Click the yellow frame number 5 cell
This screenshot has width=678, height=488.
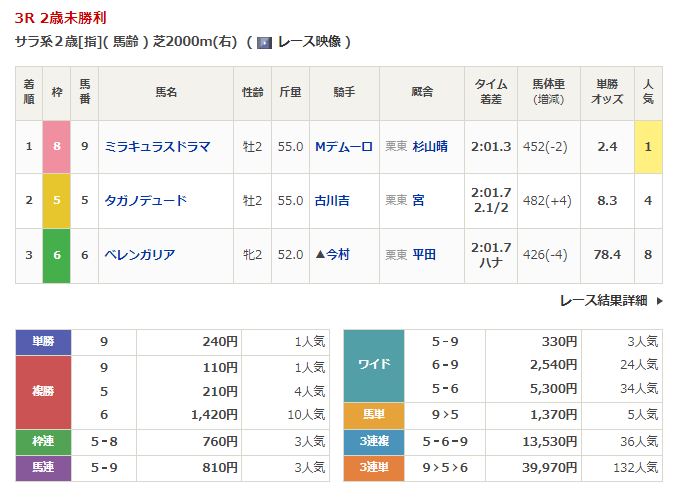pyautogui.click(x=57, y=201)
